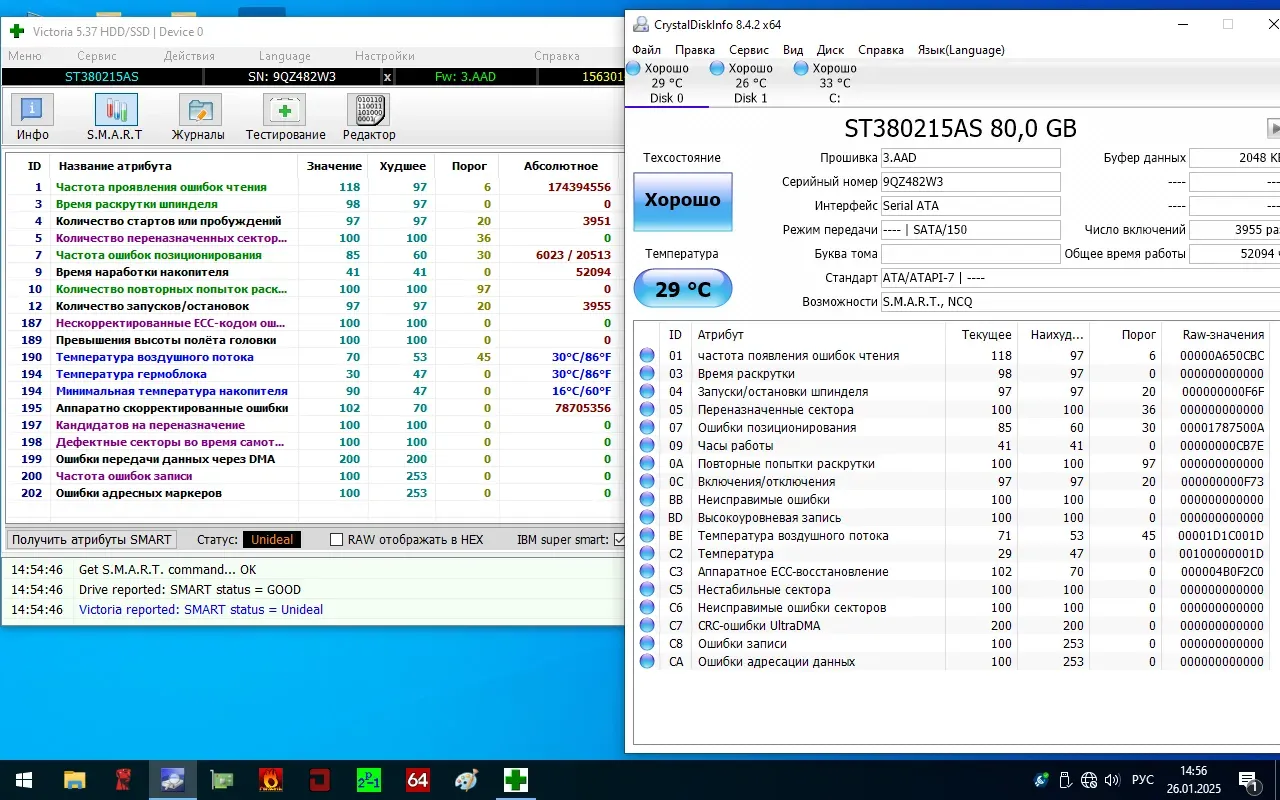Open the red 64 AIDA64 taskbar icon
1280x800 pixels.
click(418, 780)
